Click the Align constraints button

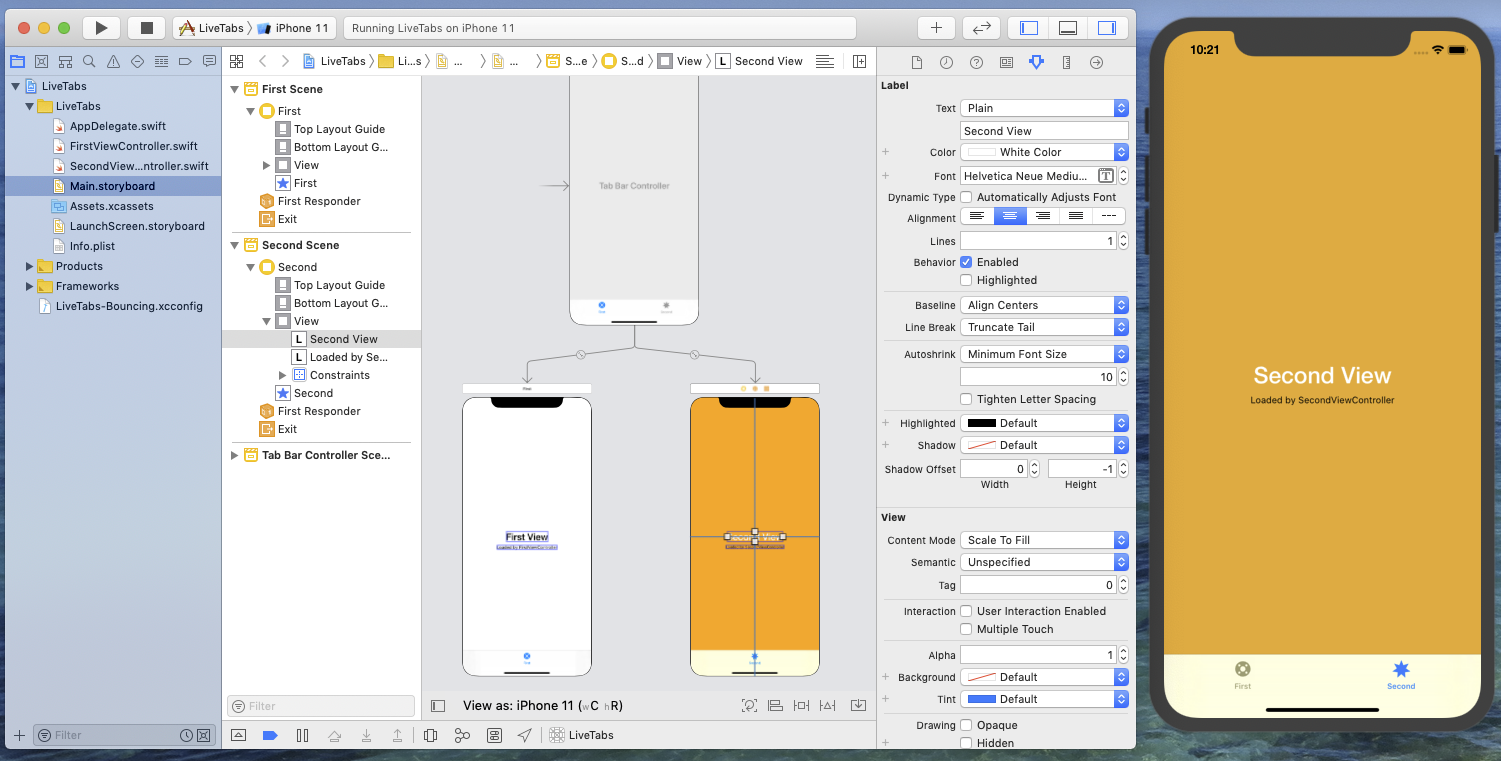pyautogui.click(x=775, y=705)
